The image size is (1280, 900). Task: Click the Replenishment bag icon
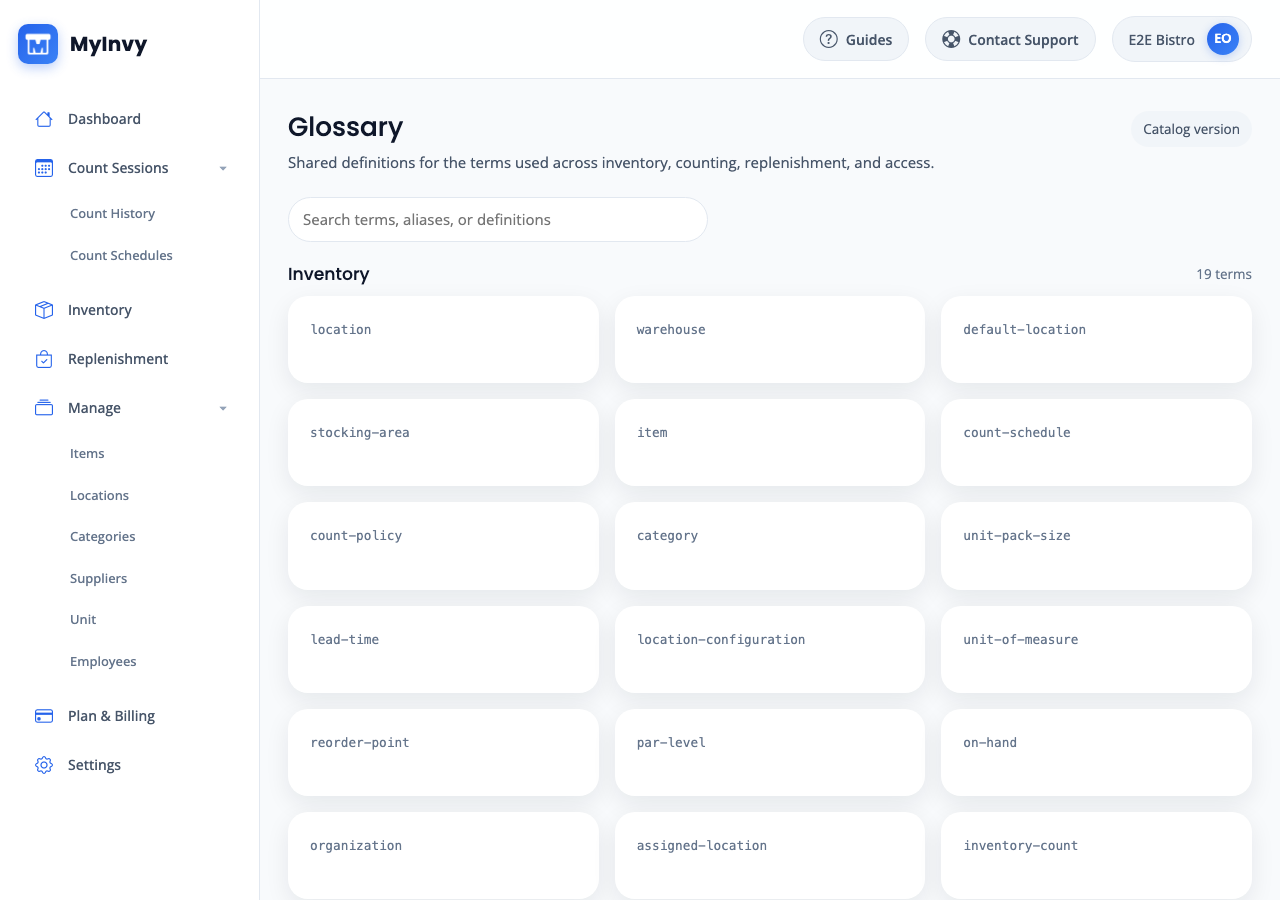44,359
